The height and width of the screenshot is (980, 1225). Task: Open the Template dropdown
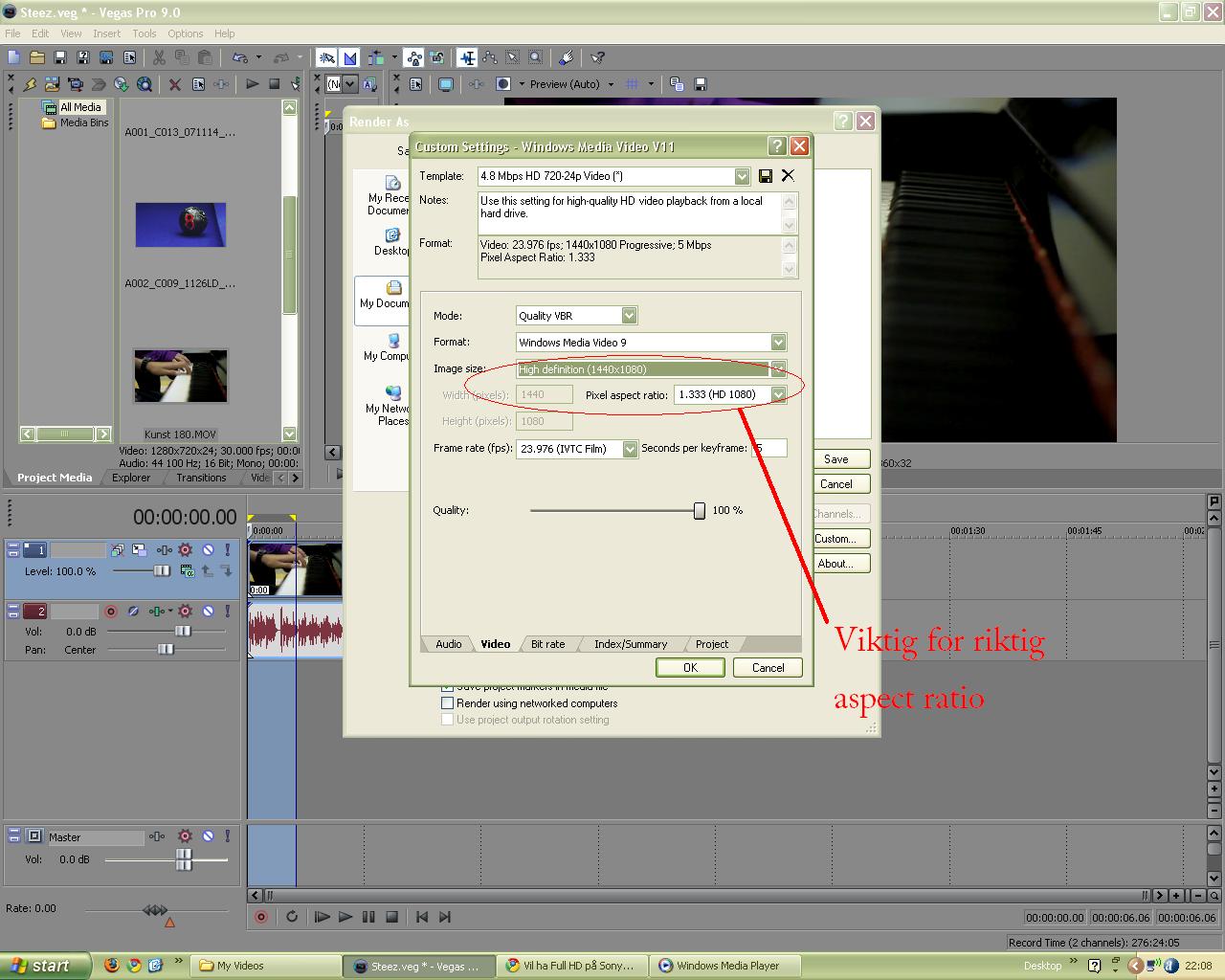click(x=742, y=176)
